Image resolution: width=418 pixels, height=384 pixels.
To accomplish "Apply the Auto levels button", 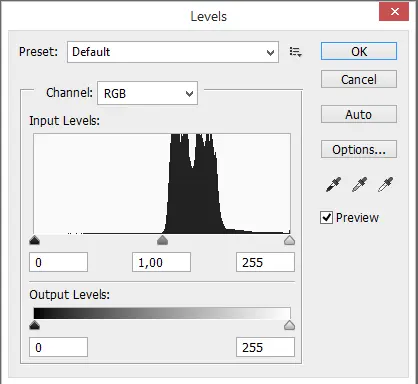I will 359,114.
